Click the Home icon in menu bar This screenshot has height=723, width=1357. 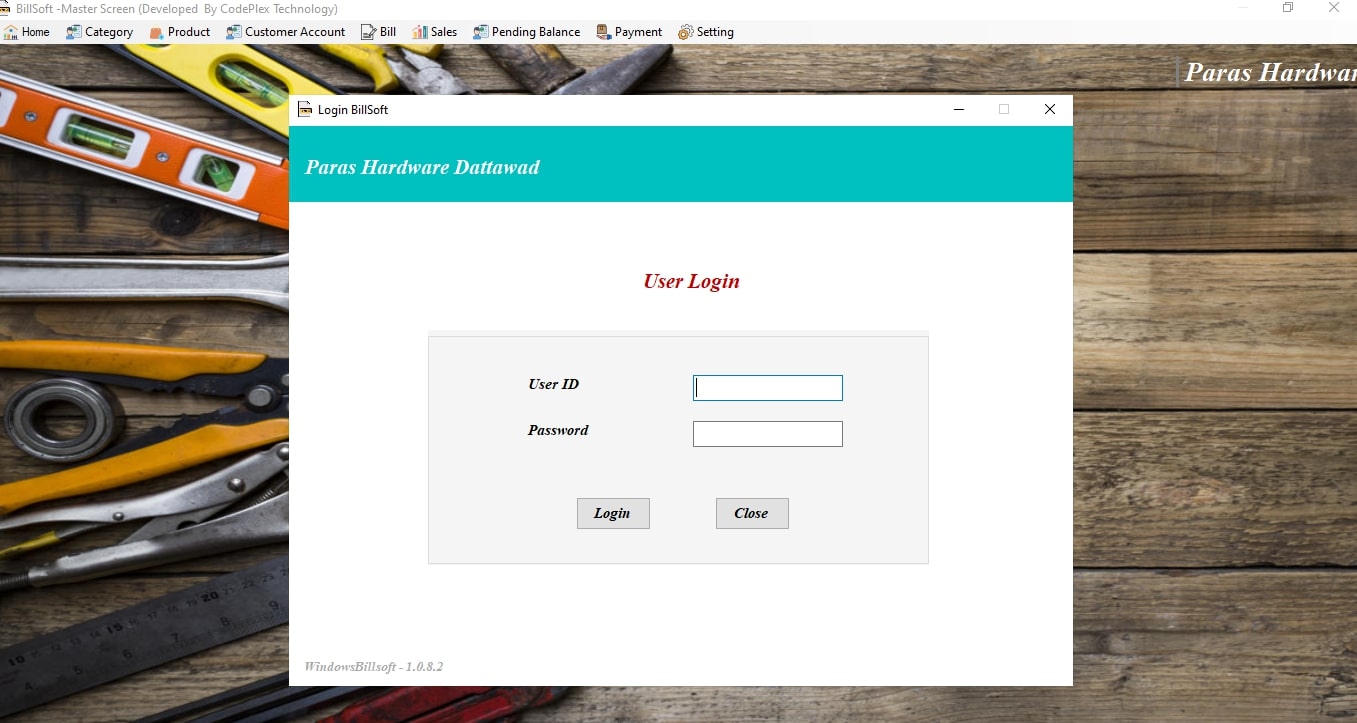(11, 32)
